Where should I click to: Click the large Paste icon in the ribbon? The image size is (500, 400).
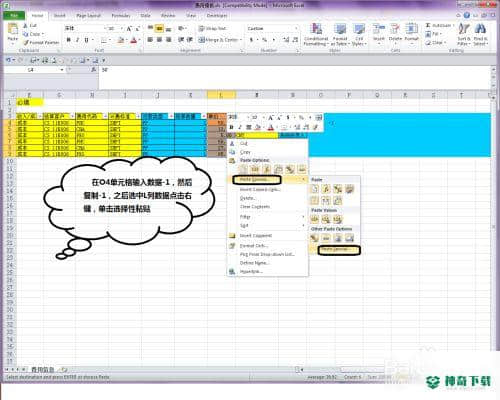coord(13,33)
